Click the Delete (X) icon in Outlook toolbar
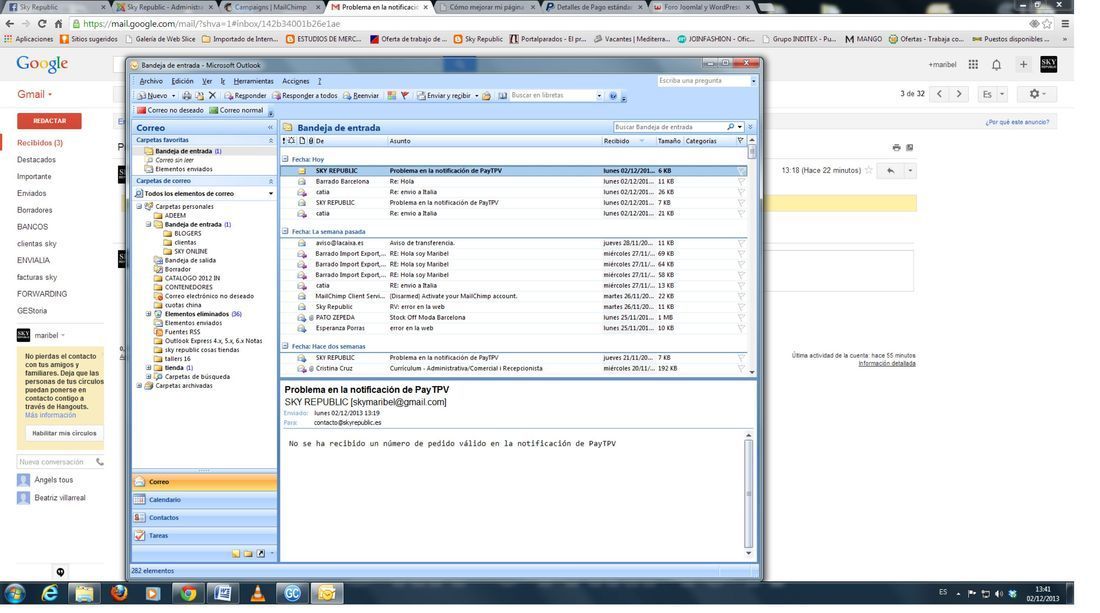This screenshot has width=1100, height=613. [212, 95]
